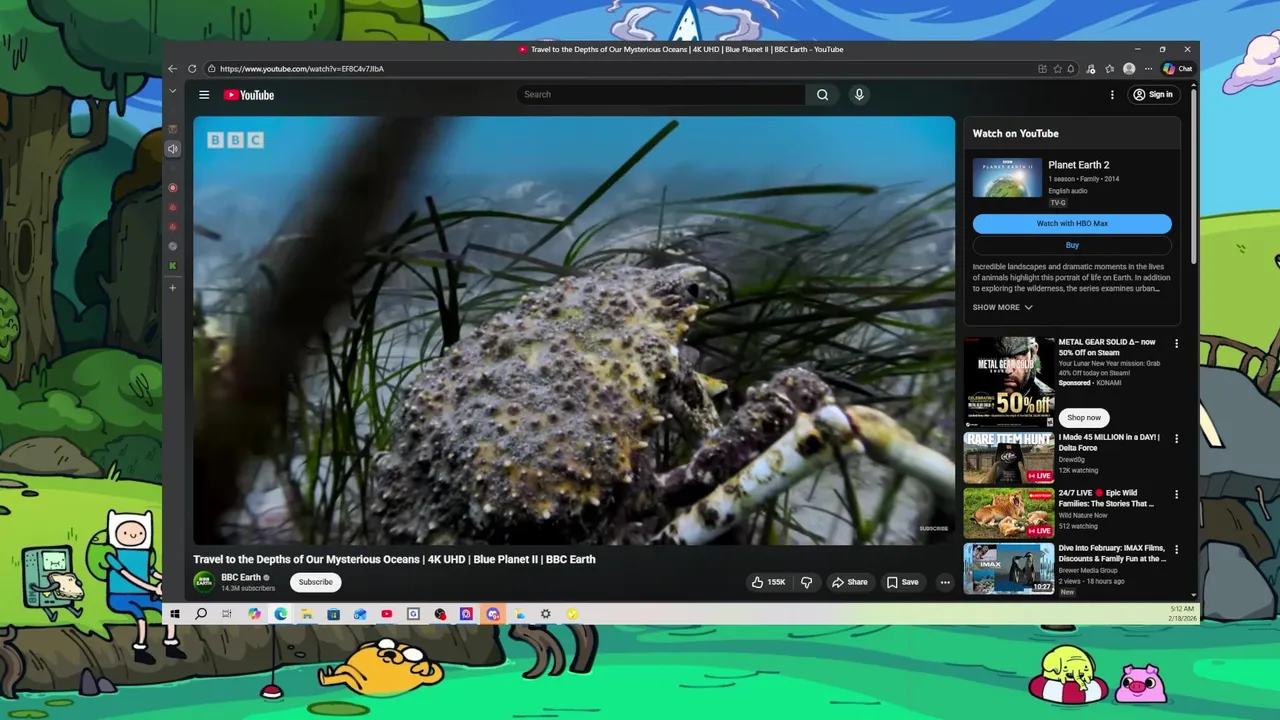
Task: Click the video title text
Action: click(394, 560)
